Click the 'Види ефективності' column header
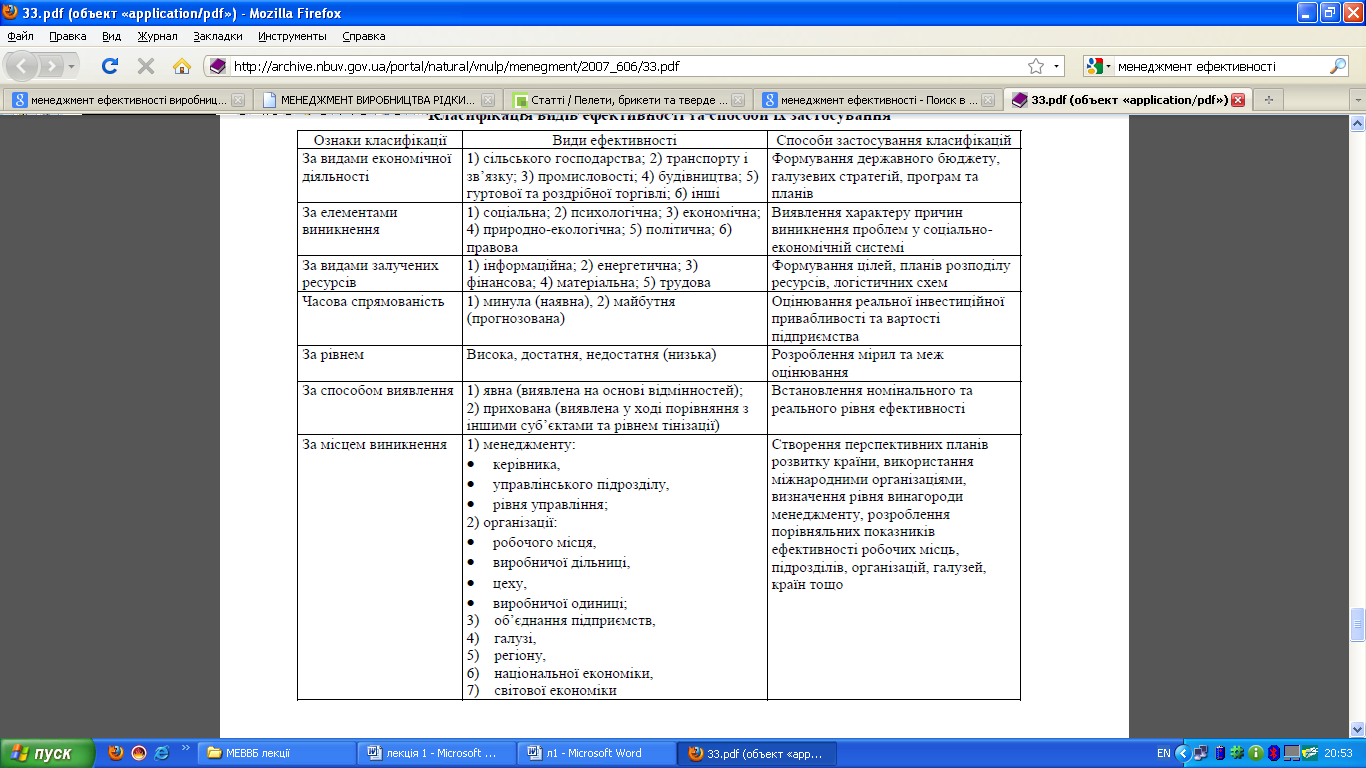Viewport: 1366px width, 768px height. pyautogui.click(x=615, y=140)
